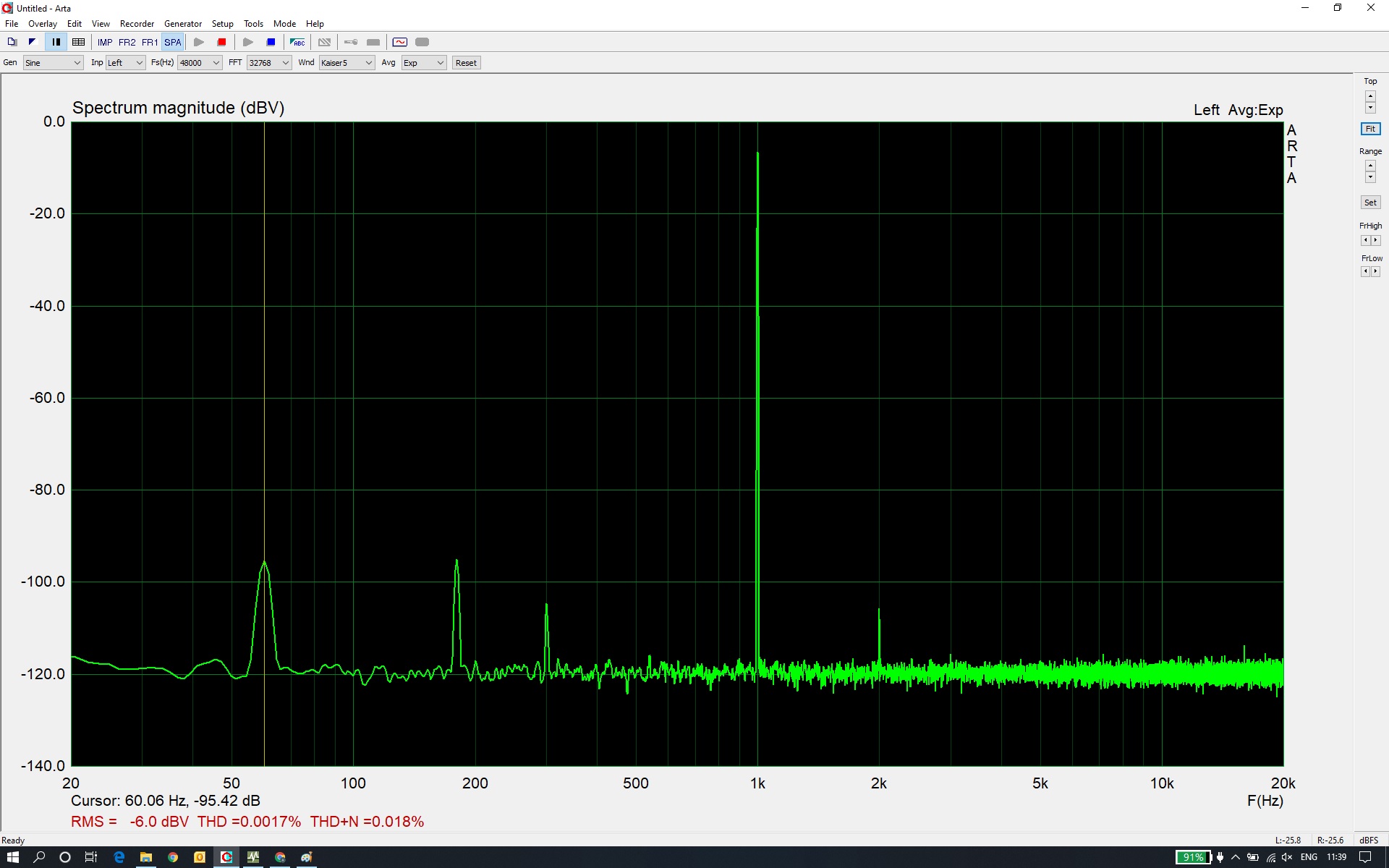Click the Reset averaging button
1389x868 pixels.
click(x=466, y=63)
